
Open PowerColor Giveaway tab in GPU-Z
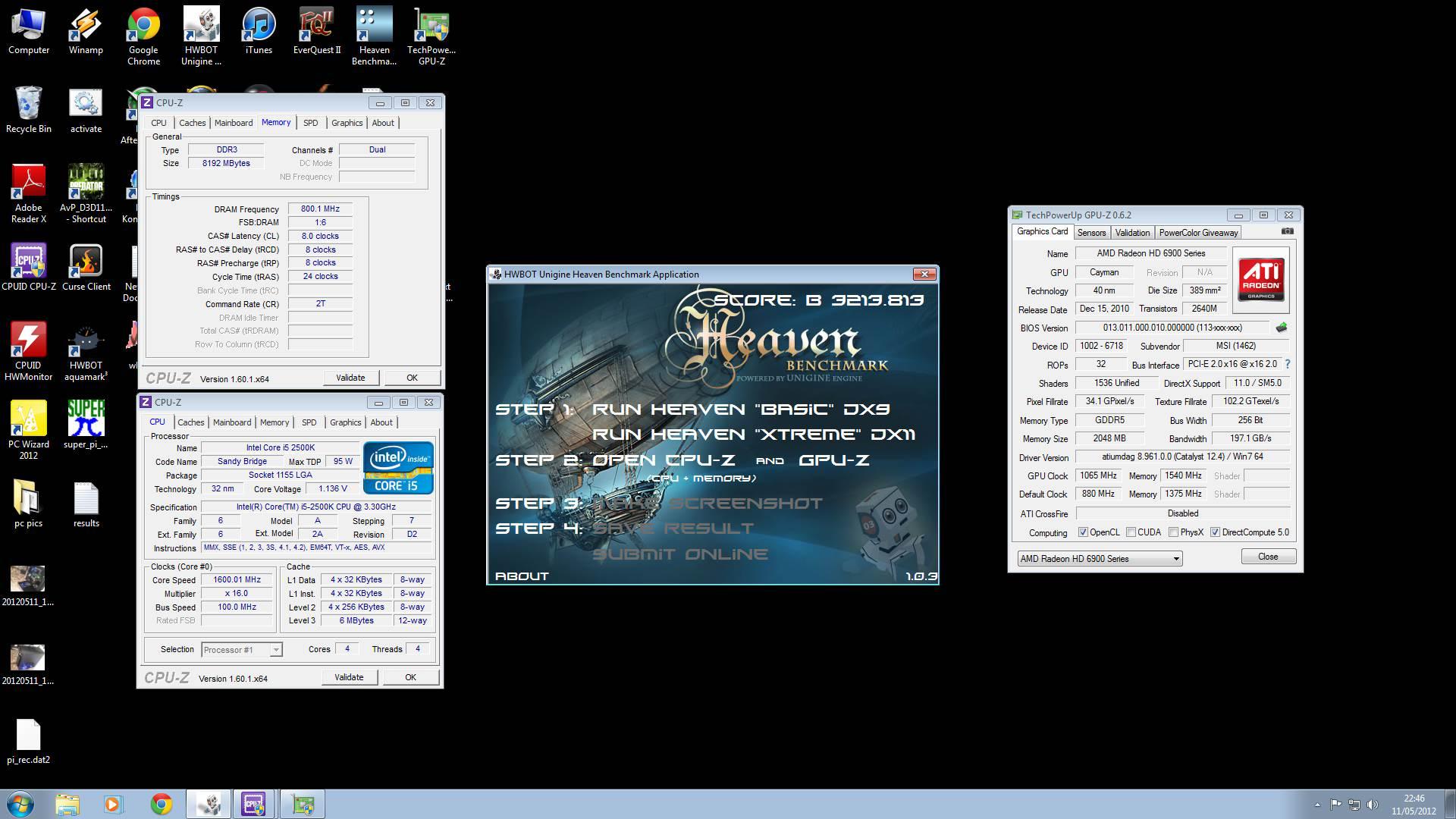[x=1198, y=233]
